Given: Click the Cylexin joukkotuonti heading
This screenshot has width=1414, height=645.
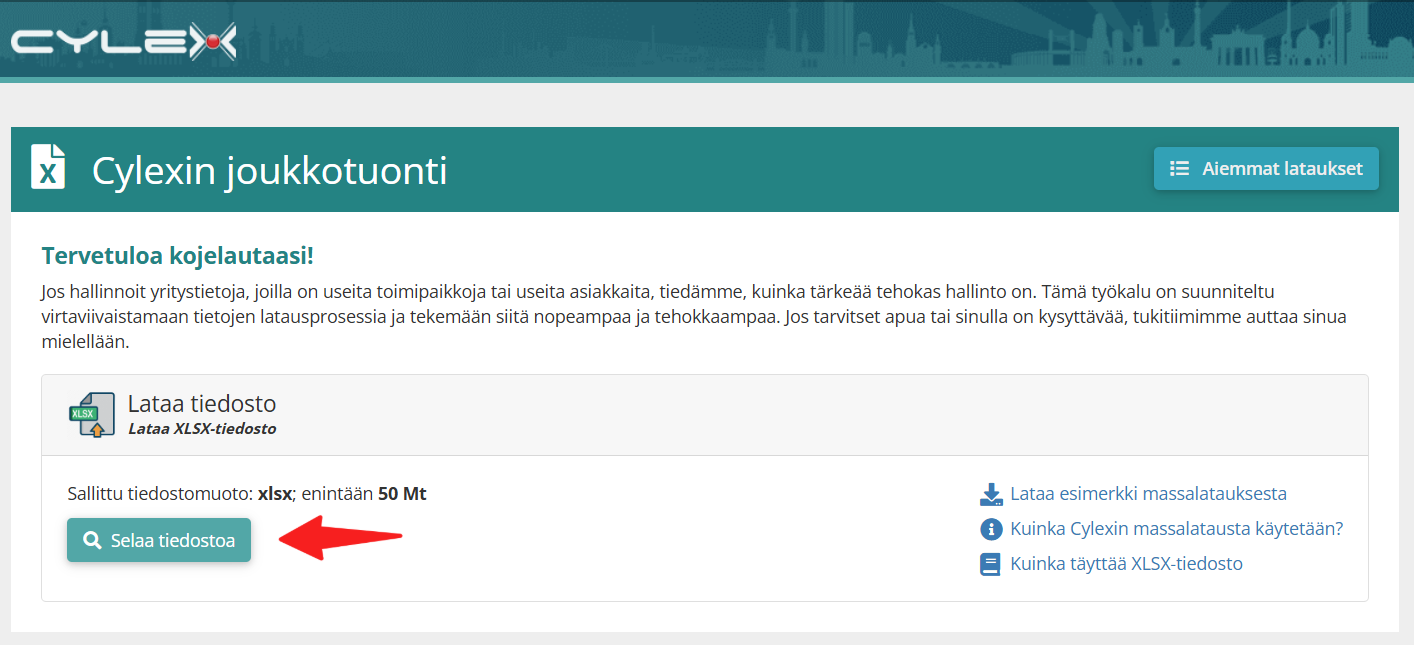Looking at the screenshot, I should [x=269, y=171].
